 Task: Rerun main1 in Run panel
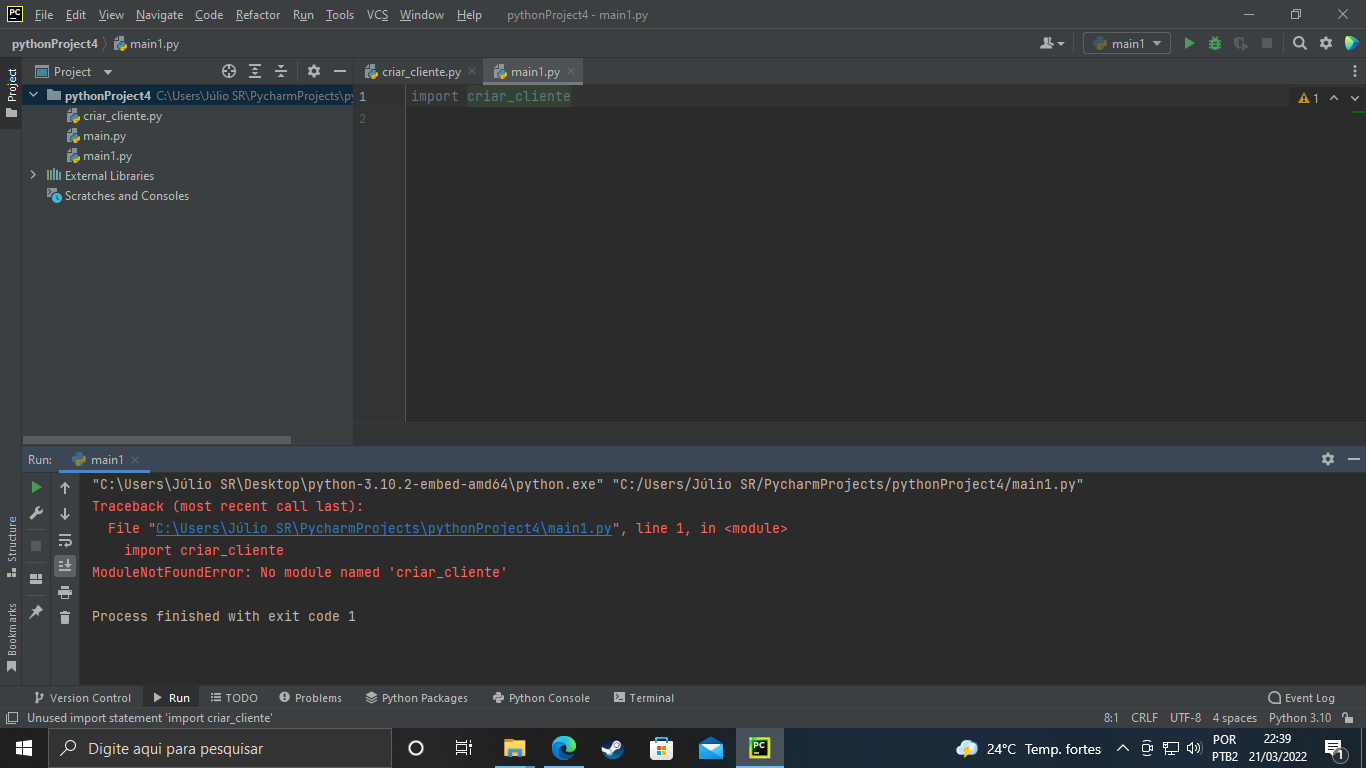[36, 487]
